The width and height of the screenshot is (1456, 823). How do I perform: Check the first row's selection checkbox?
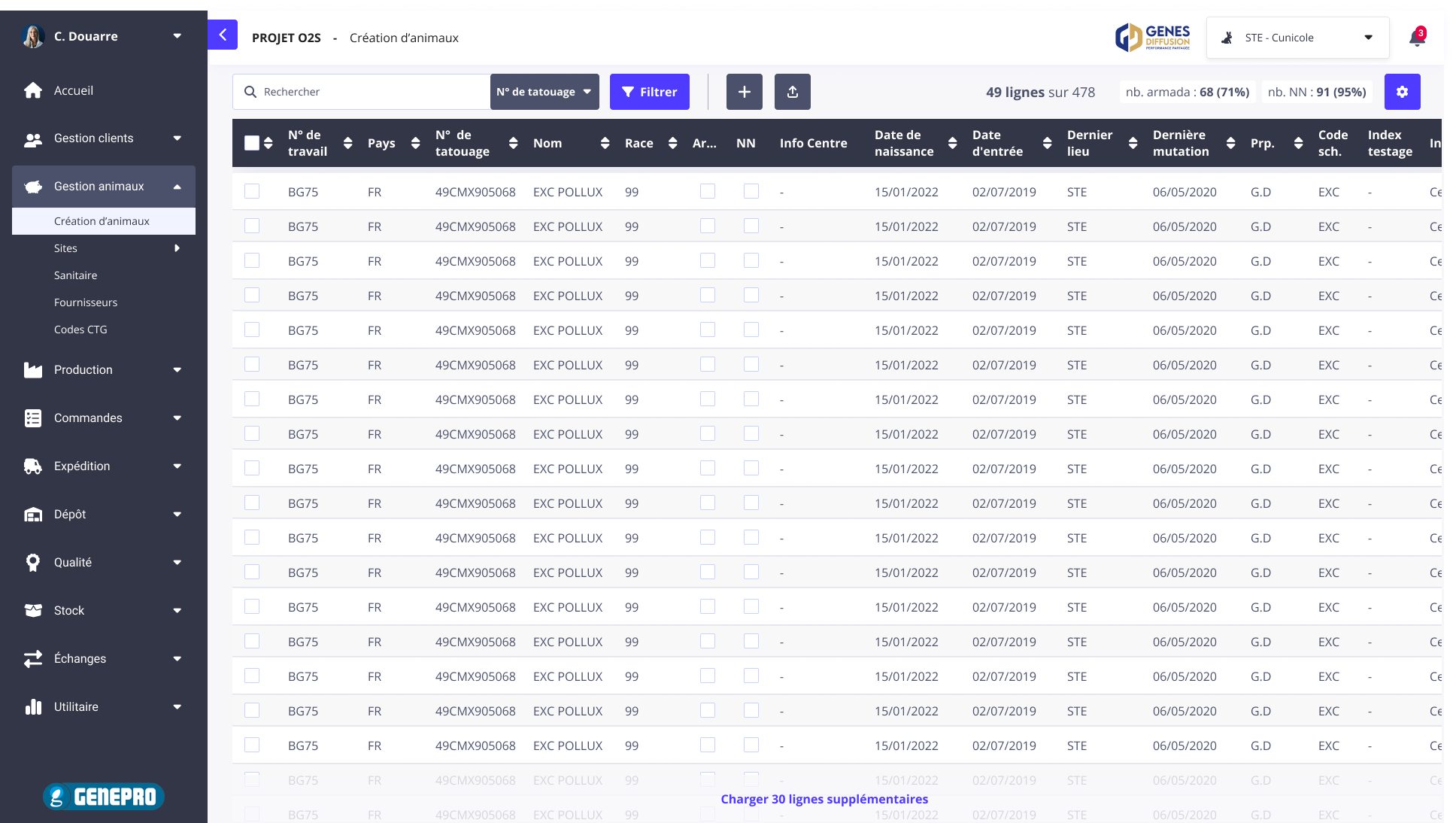252,191
